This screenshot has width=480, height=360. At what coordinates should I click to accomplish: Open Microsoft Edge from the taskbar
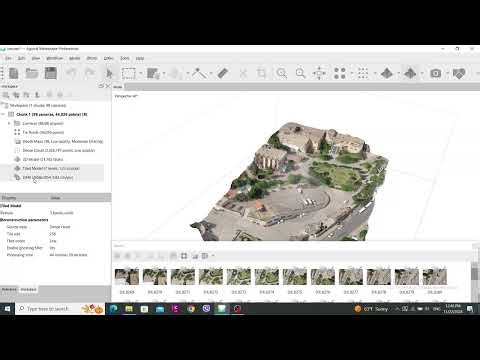click(x=114, y=309)
